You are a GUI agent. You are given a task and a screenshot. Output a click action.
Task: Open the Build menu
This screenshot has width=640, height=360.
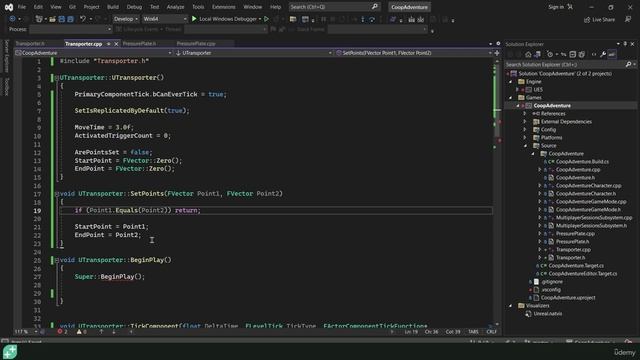point(113,7)
